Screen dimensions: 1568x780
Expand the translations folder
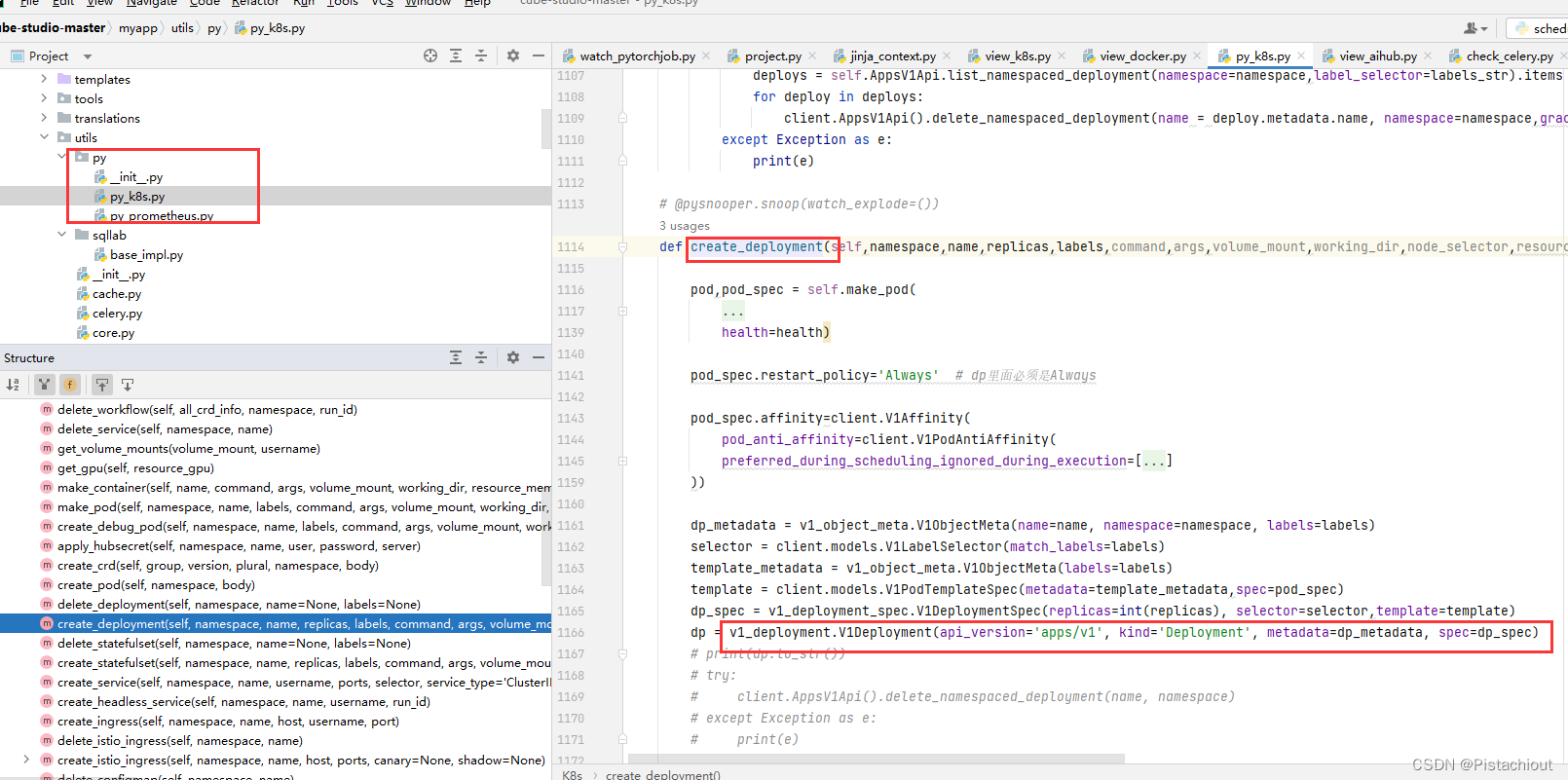[x=44, y=118]
